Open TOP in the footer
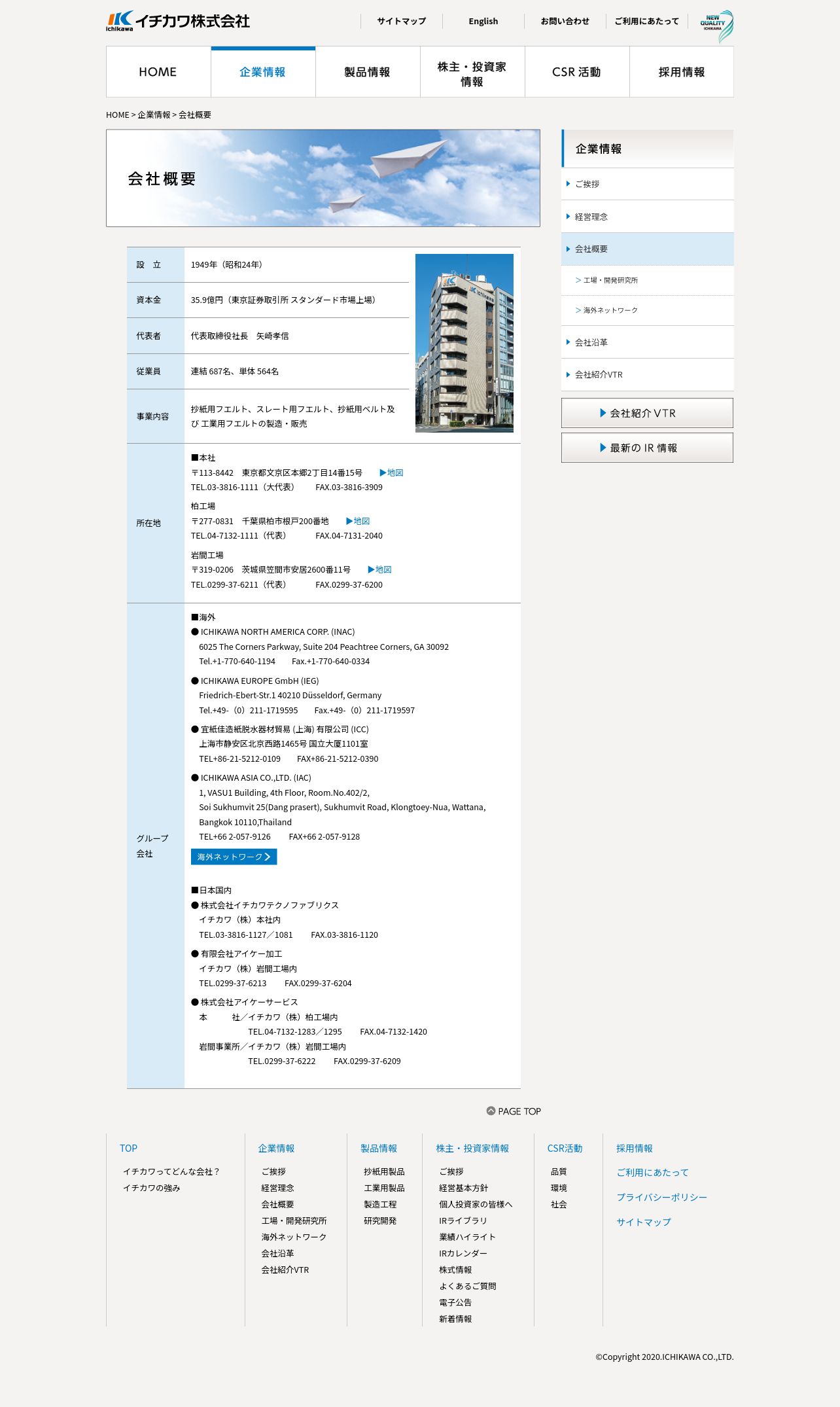The height and width of the screenshot is (1407, 840). 128,1149
